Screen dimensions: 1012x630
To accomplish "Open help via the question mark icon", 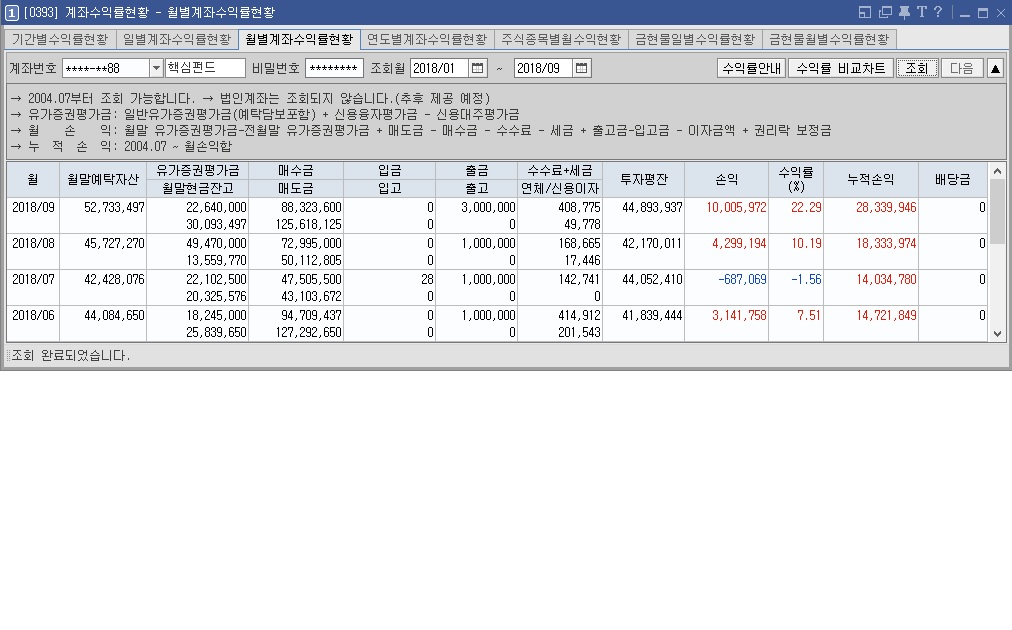I will (938, 12).
